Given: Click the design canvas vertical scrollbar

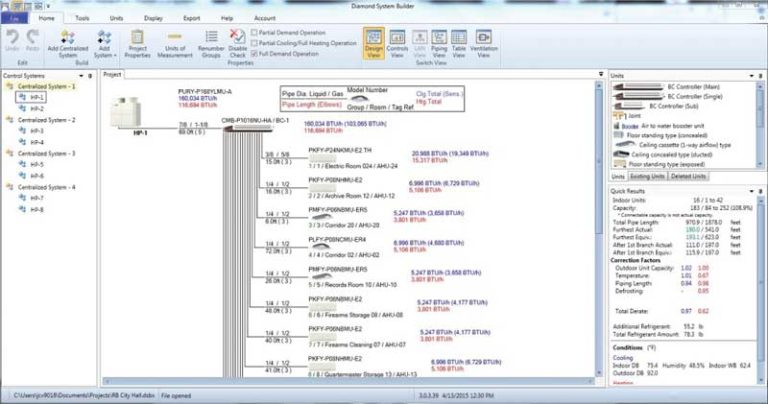Looking at the screenshot, I should click(x=599, y=229).
